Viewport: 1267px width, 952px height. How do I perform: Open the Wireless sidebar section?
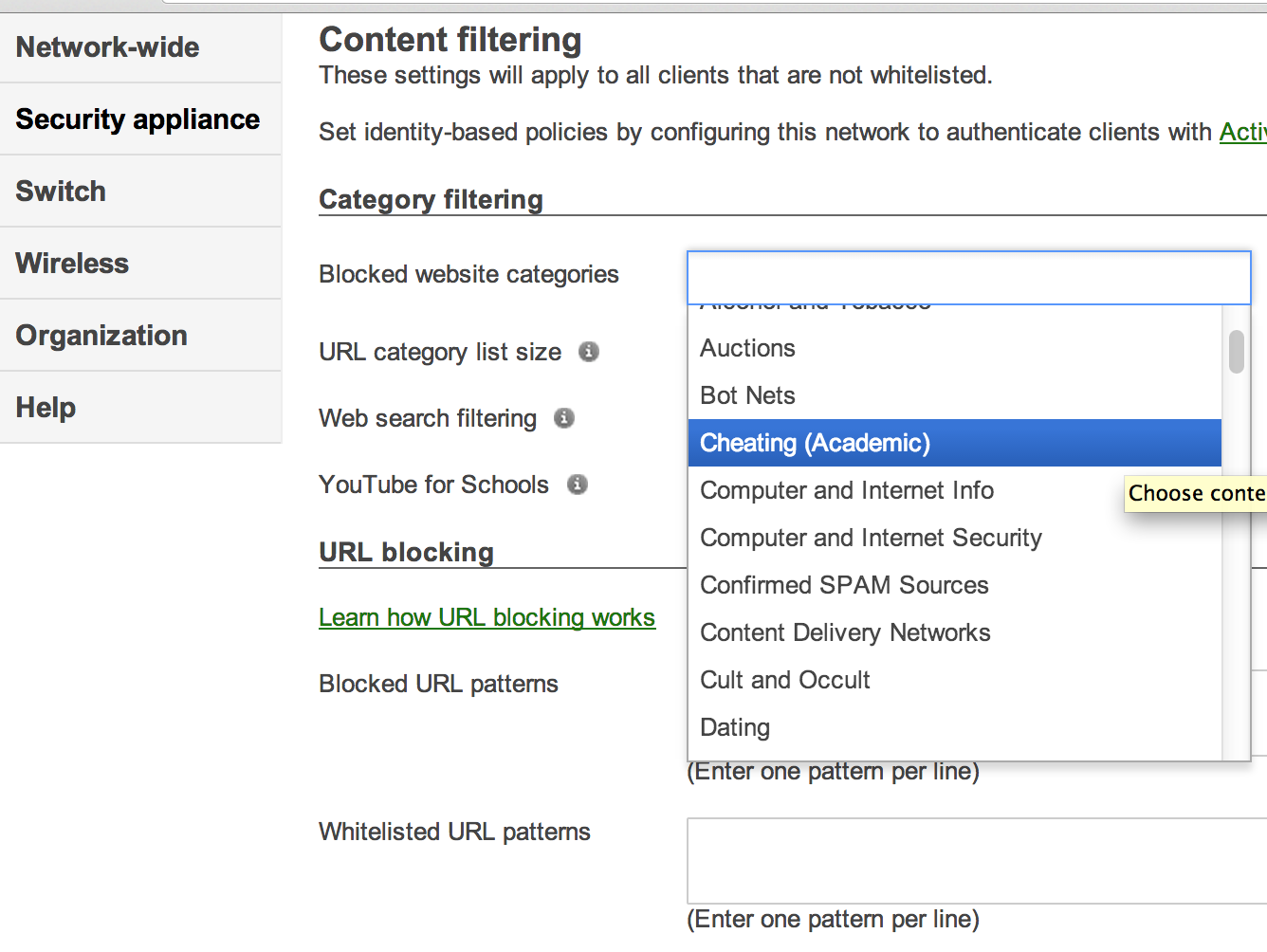[72, 264]
